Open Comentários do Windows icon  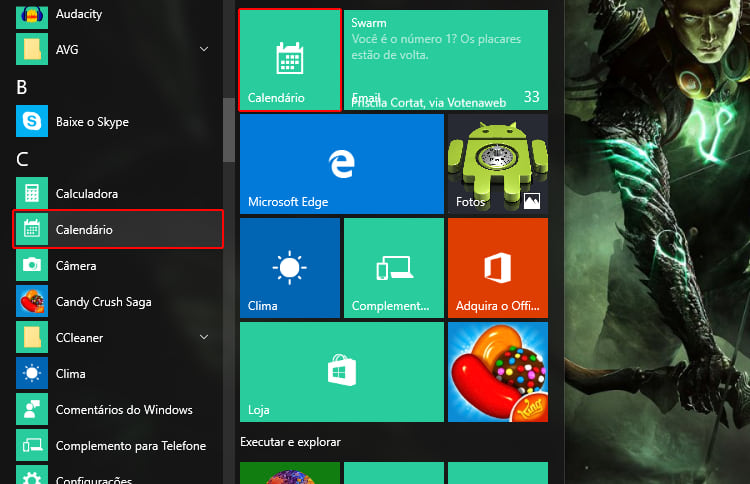(32, 409)
